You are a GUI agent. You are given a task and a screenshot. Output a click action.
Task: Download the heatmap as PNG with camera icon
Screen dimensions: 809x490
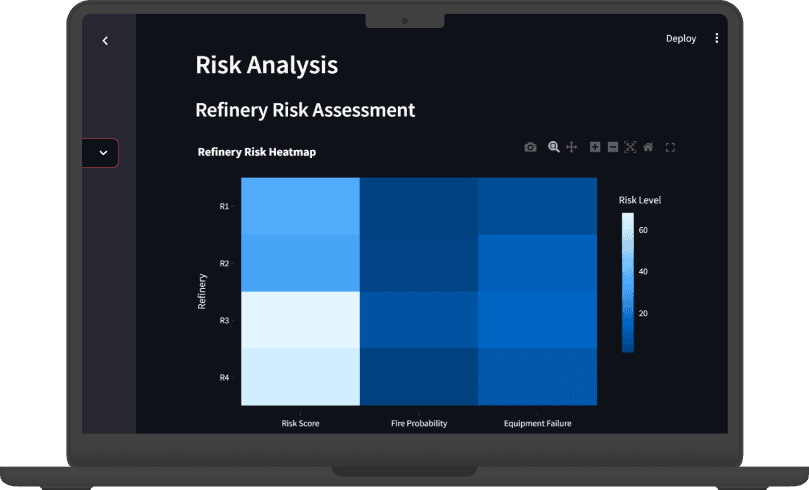tap(530, 147)
